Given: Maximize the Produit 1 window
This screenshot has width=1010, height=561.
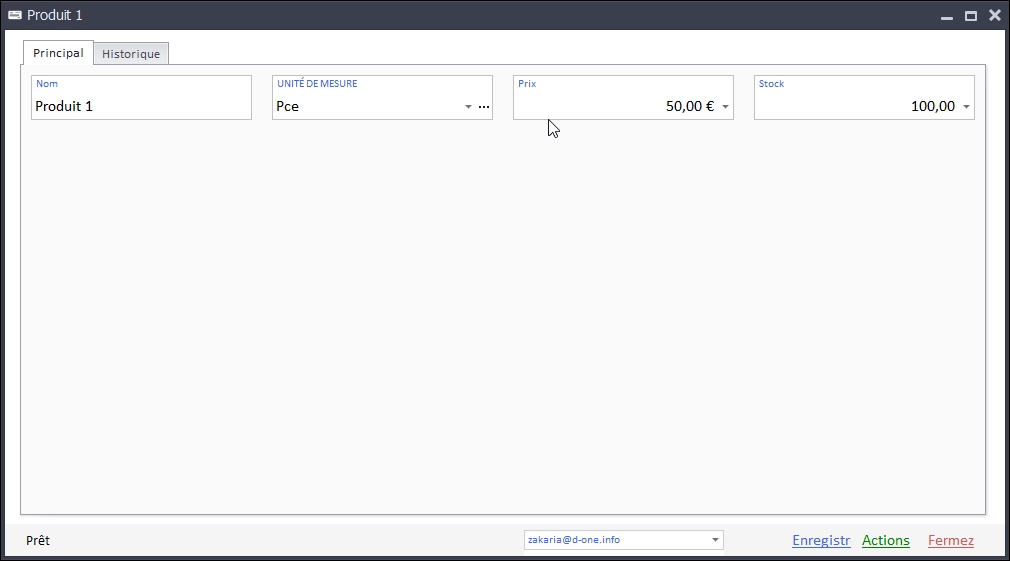Looking at the screenshot, I should coord(970,16).
